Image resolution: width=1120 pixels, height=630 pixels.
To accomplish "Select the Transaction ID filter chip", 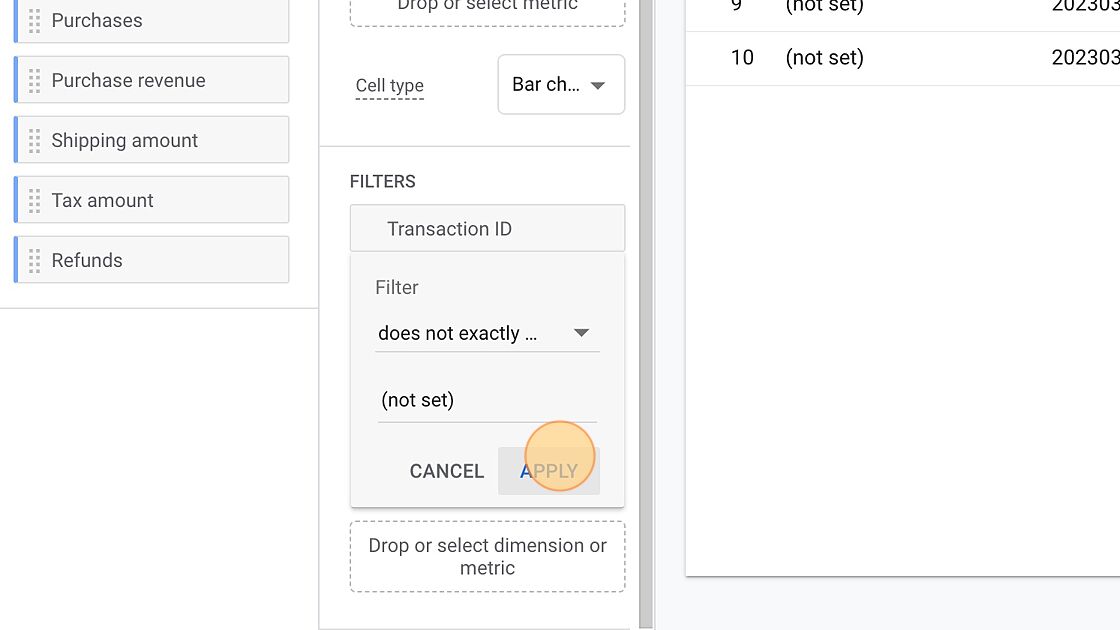I will tap(487, 229).
